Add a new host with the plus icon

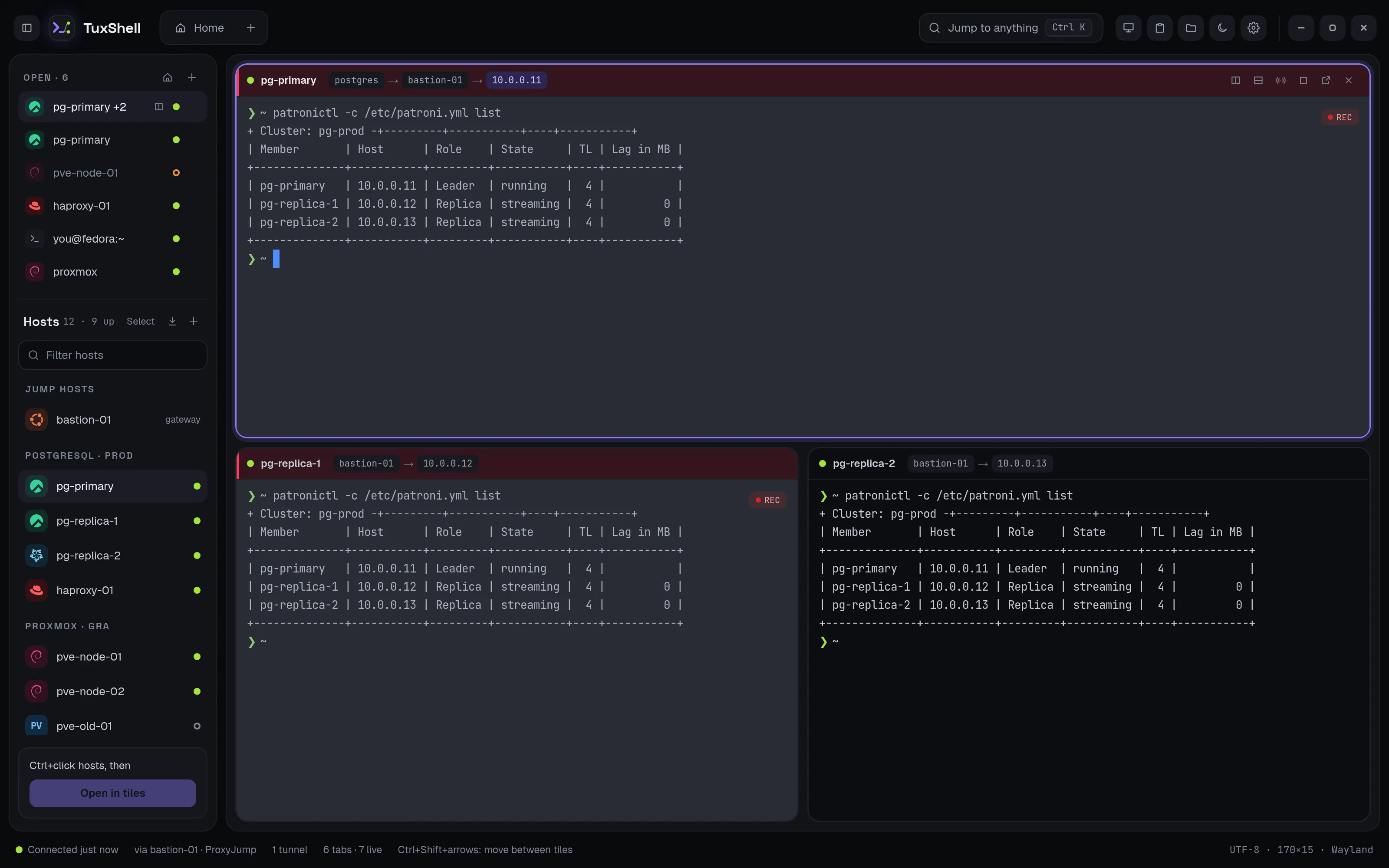click(194, 322)
